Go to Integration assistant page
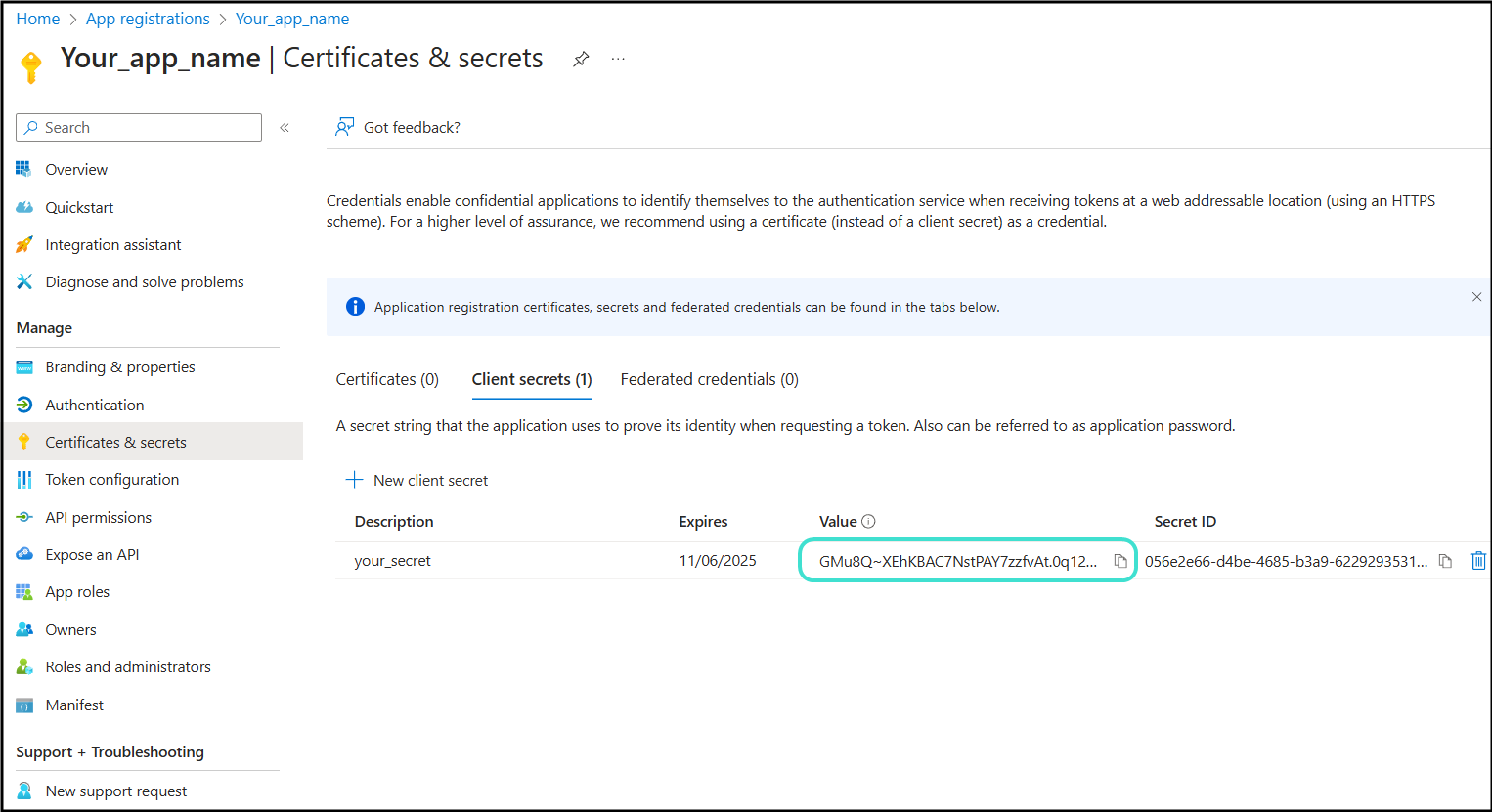The image size is (1492, 812). tap(113, 244)
